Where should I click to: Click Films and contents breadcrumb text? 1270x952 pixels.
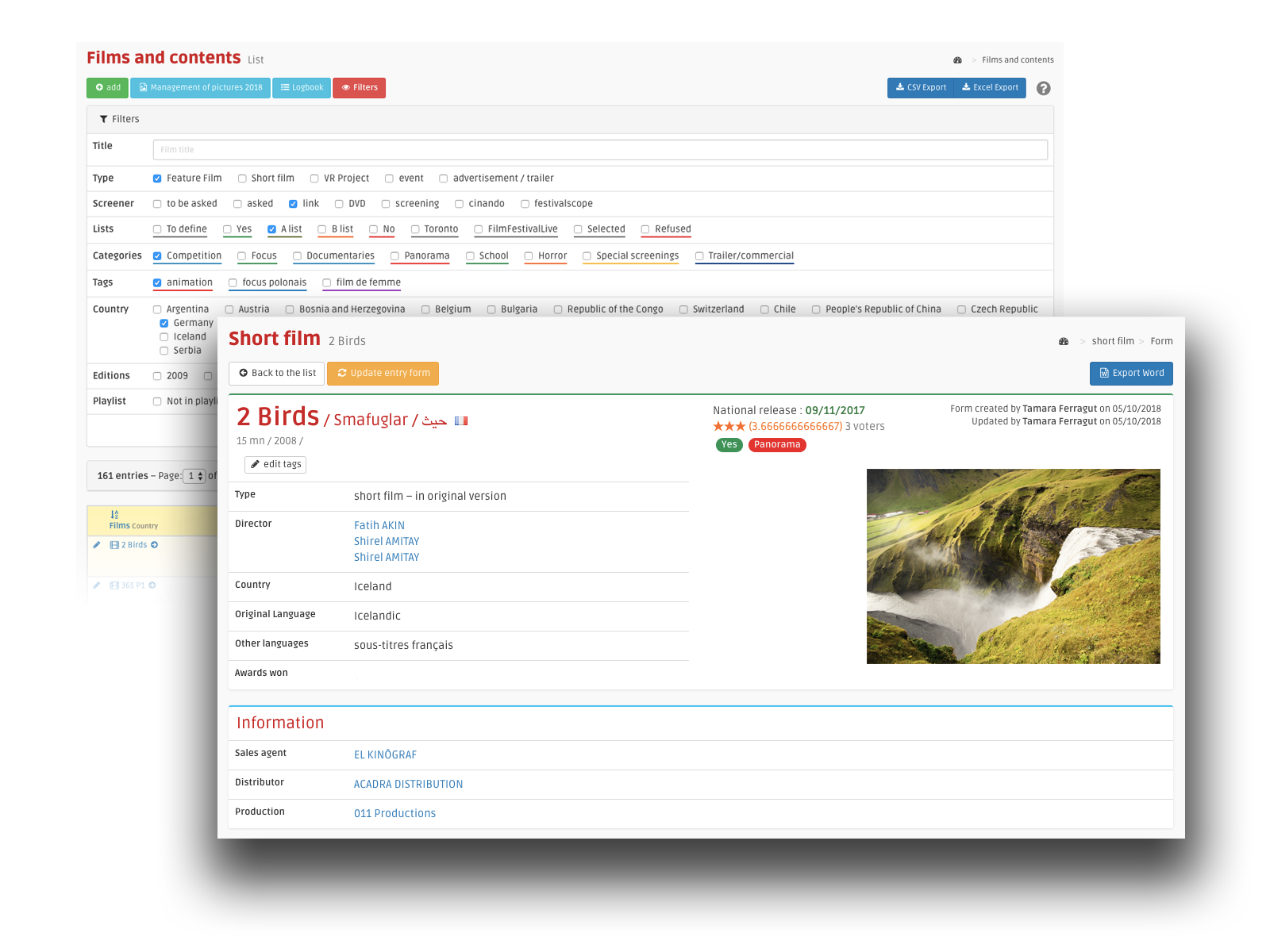click(1018, 60)
